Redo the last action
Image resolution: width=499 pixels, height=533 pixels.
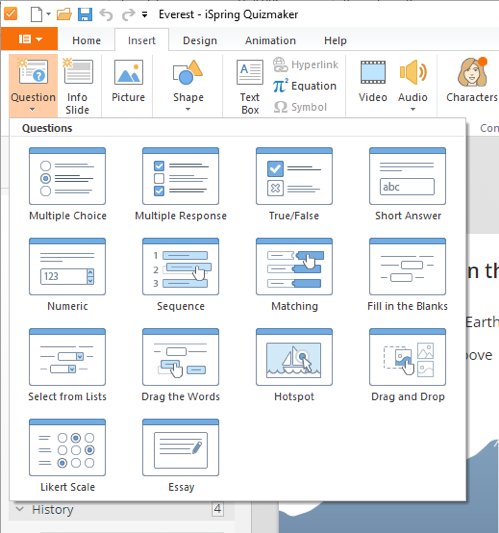(x=128, y=15)
